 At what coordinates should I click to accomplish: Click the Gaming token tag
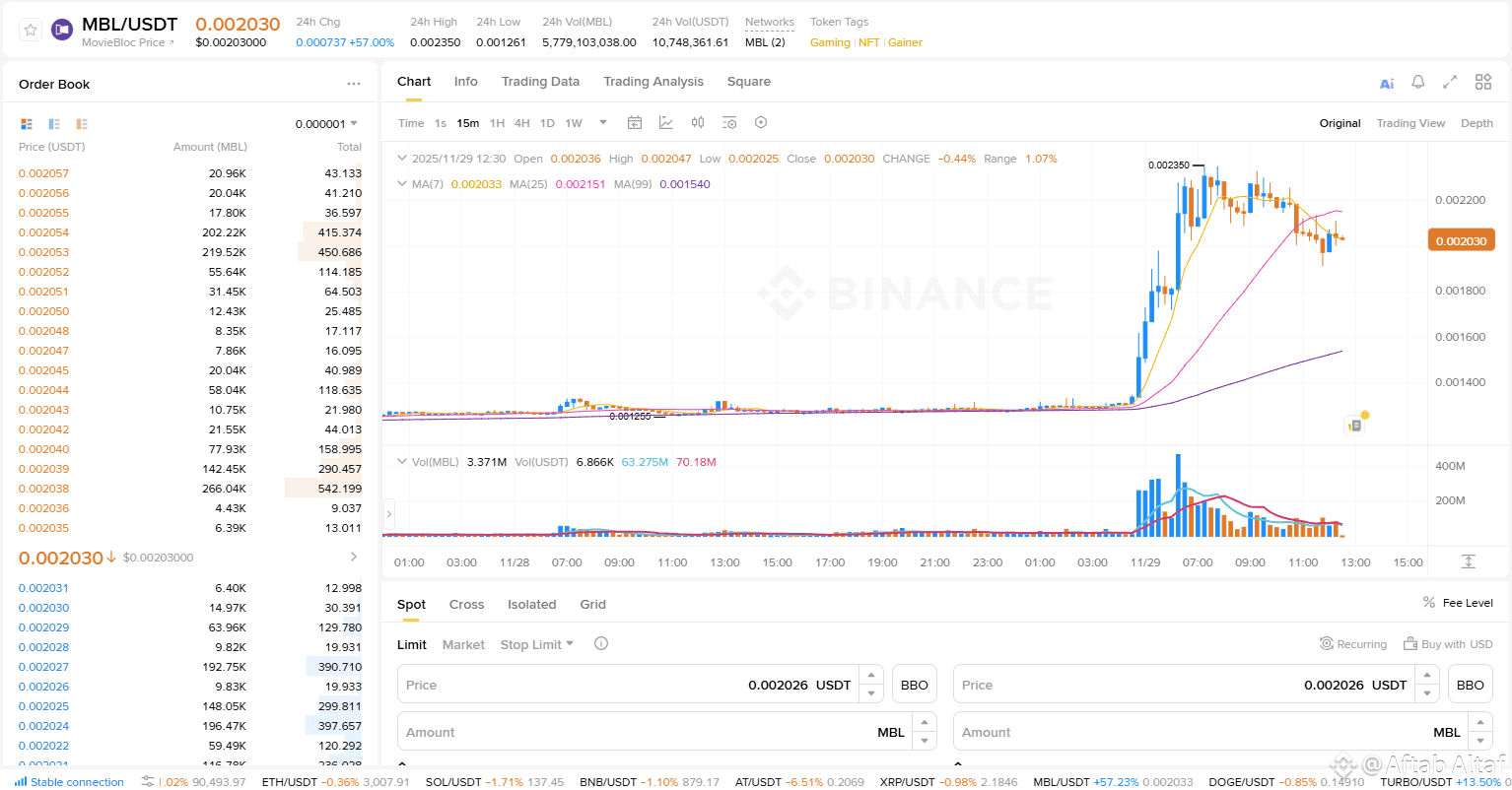(x=830, y=42)
